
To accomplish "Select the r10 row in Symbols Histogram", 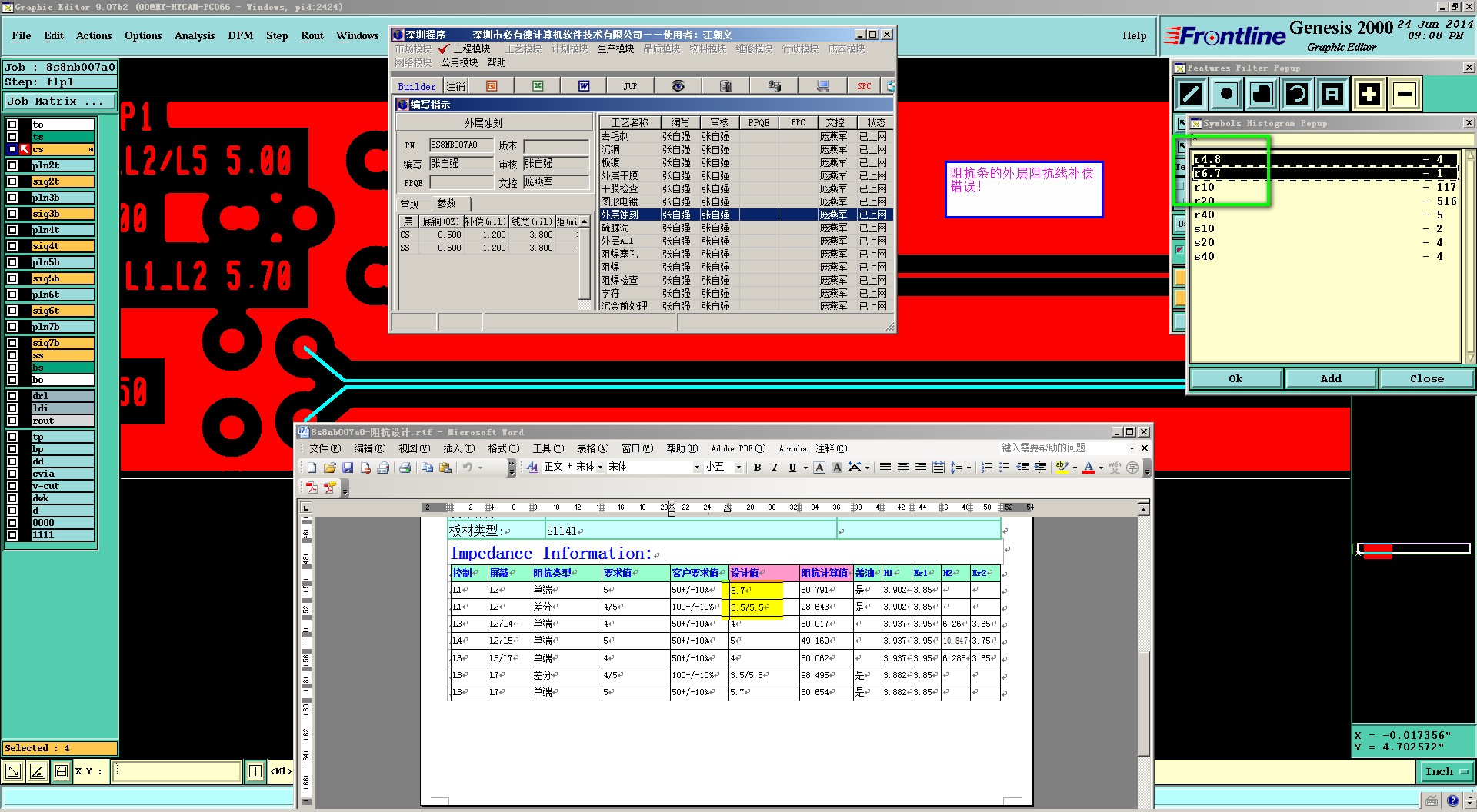I will pos(1325,187).
